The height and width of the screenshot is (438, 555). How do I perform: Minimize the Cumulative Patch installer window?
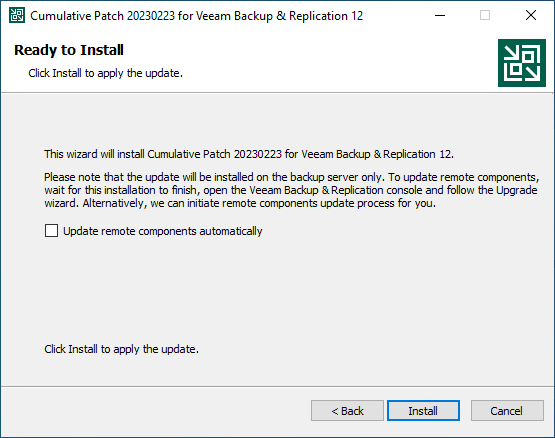[440, 16]
